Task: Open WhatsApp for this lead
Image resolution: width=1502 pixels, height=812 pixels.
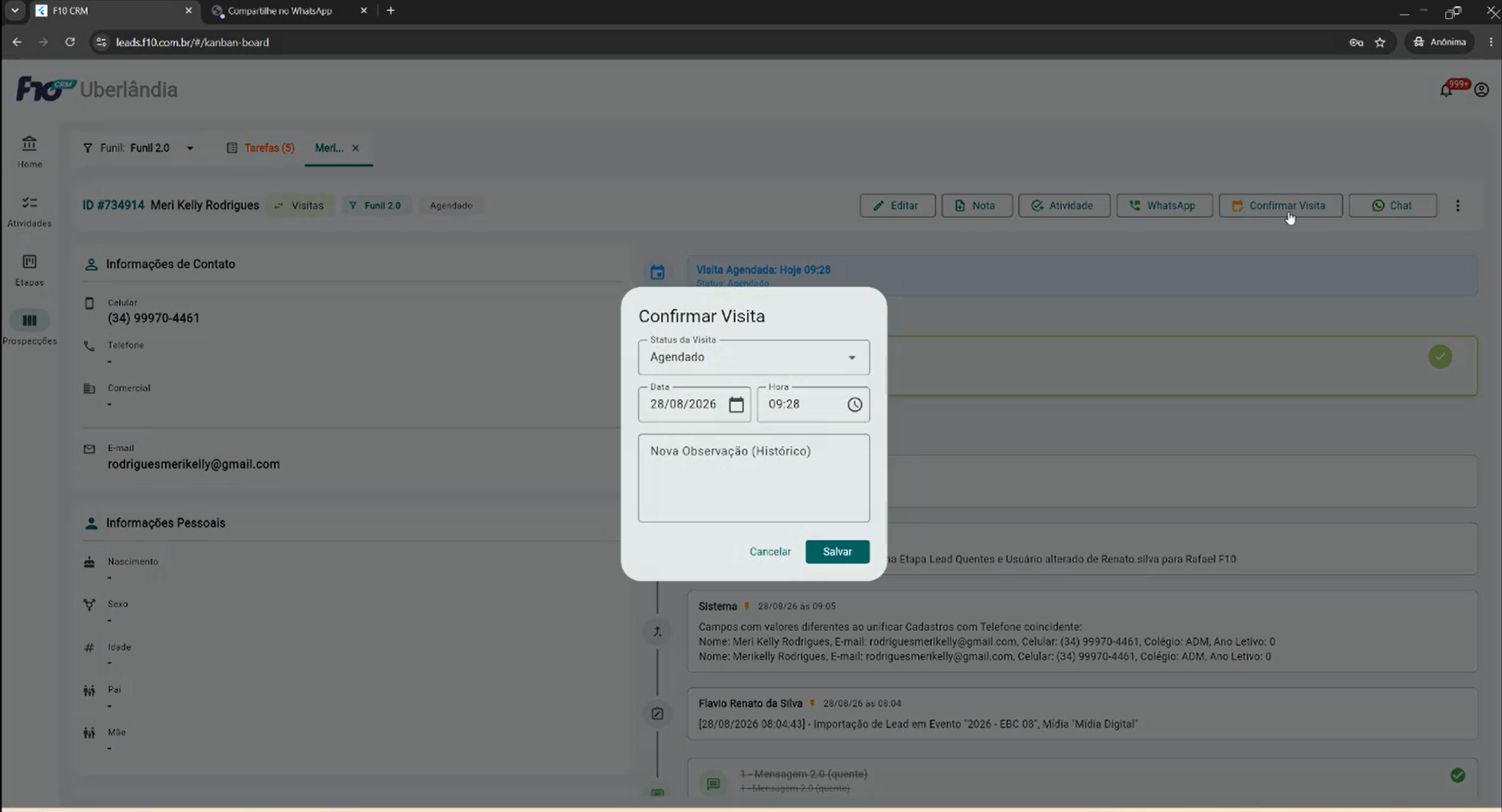Action: coord(1164,205)
